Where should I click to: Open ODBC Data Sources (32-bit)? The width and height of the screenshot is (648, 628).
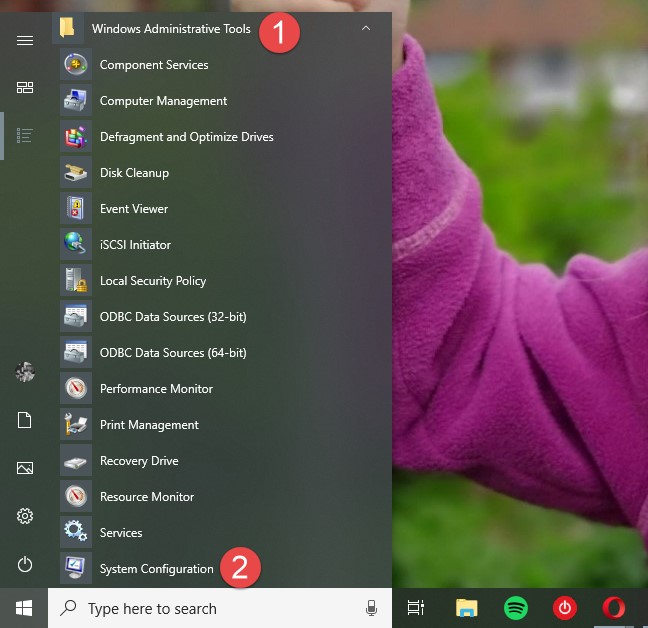[172, 317]
